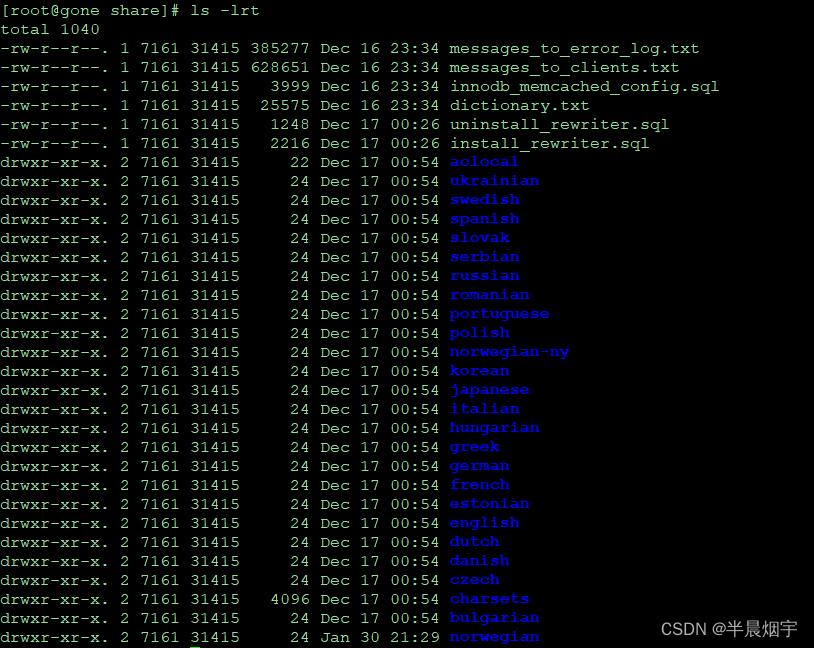Screen dimensions: 814x648
Task: Select the italian directory entry
Action: [485, 409]
